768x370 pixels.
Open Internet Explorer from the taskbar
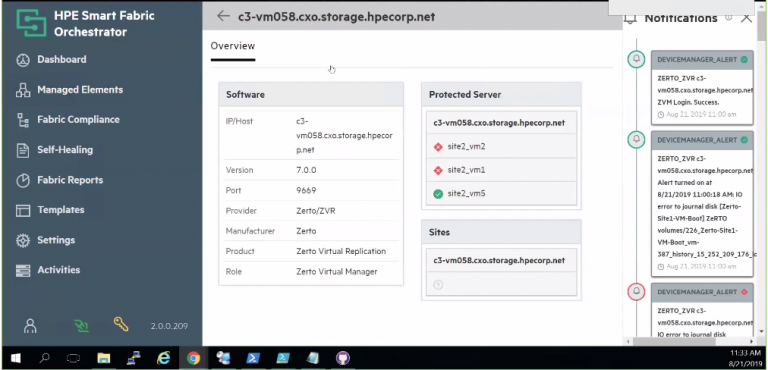tap(163, 358)
